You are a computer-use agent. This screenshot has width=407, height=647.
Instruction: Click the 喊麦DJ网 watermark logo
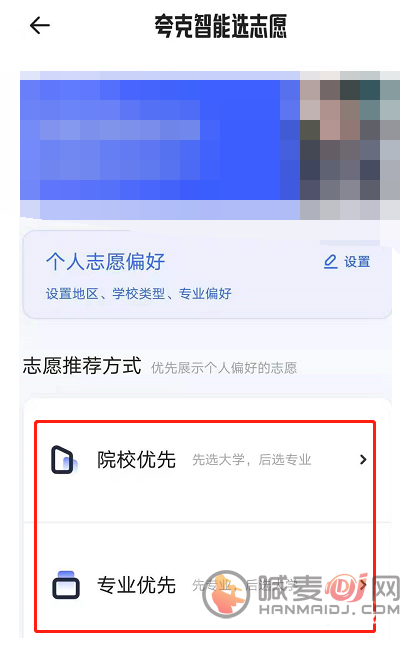point(301,594)
